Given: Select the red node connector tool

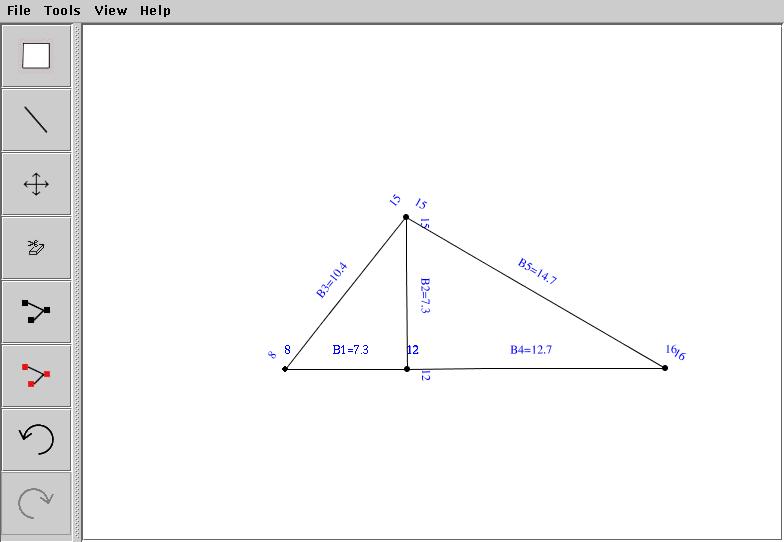Looking at the screenshot, I should (37, 376).
